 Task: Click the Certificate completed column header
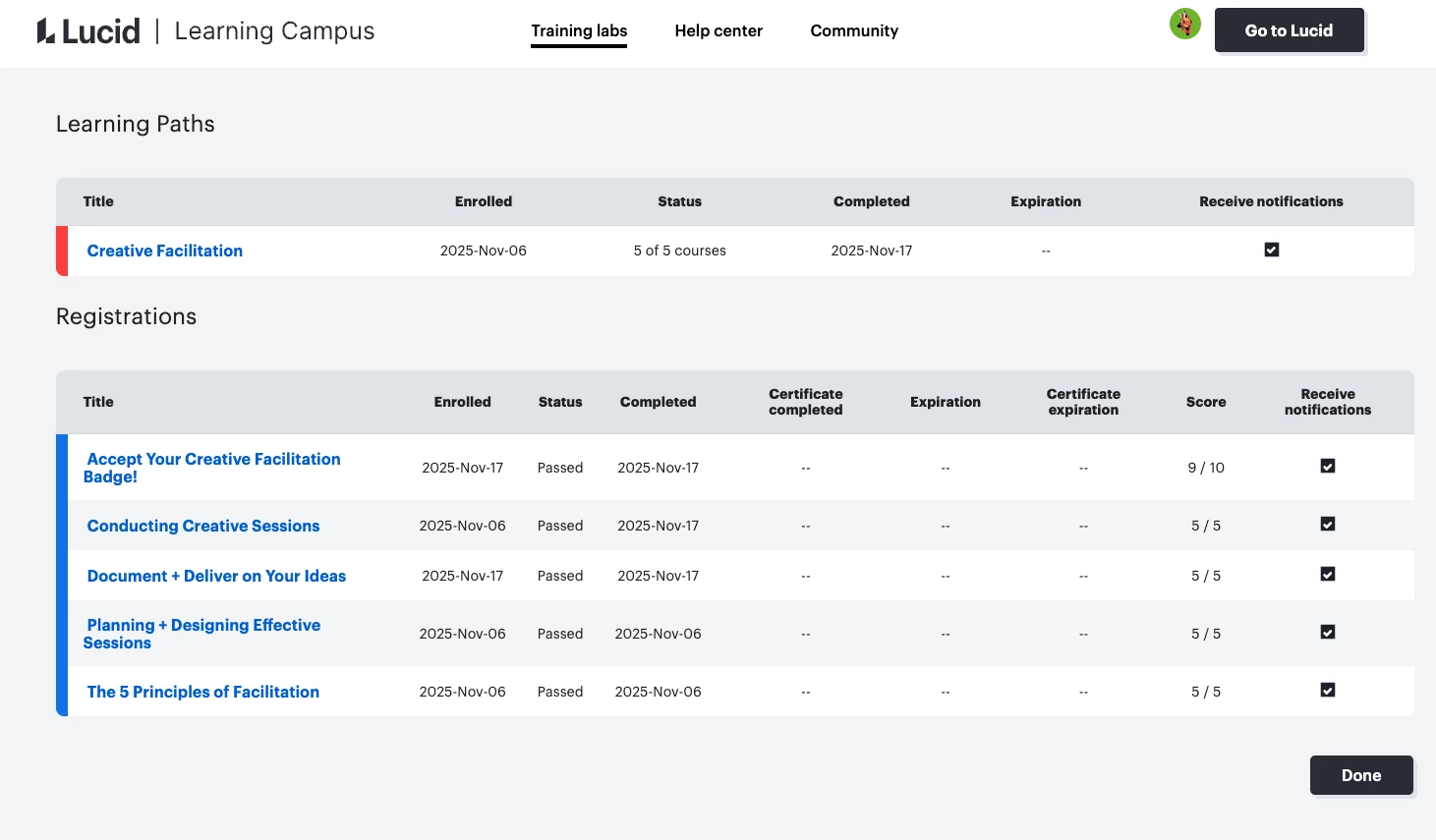coord(806,402)
